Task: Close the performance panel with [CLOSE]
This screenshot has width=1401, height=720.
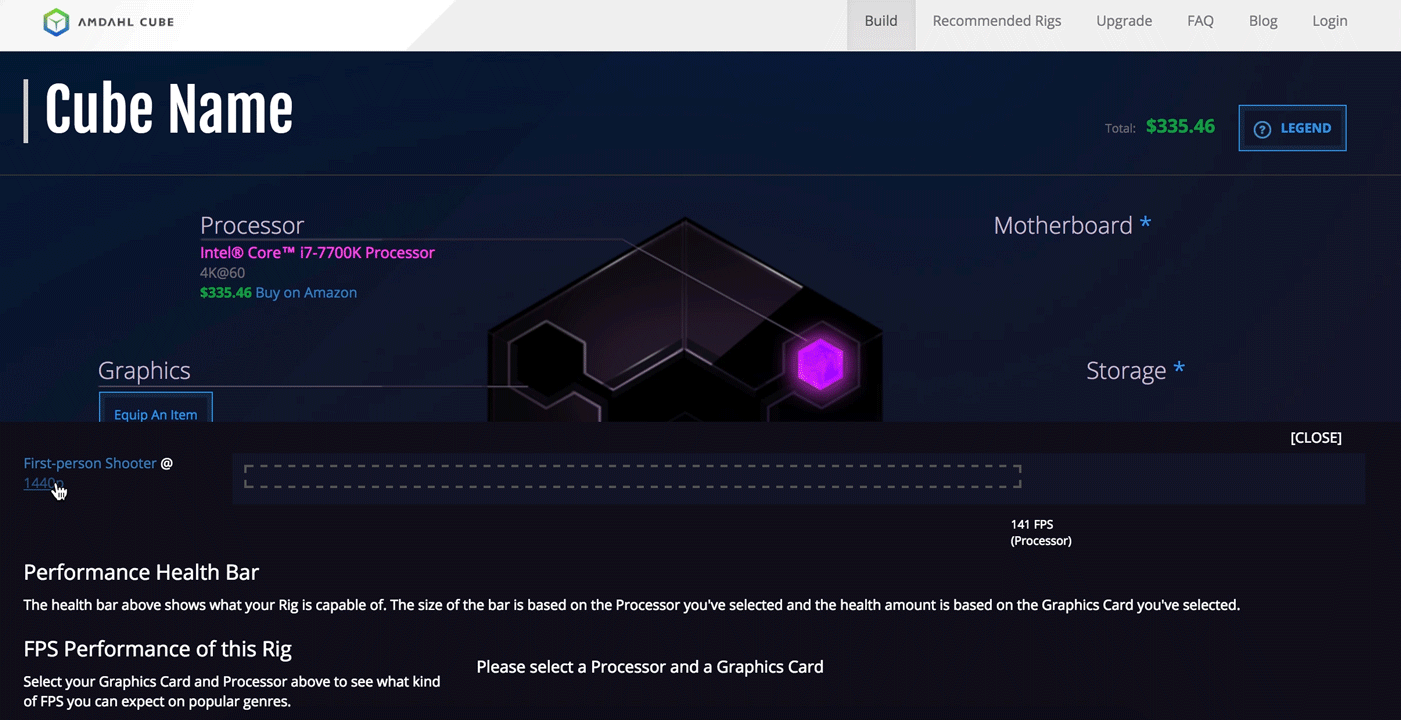Action: [x=1316, y=438]
